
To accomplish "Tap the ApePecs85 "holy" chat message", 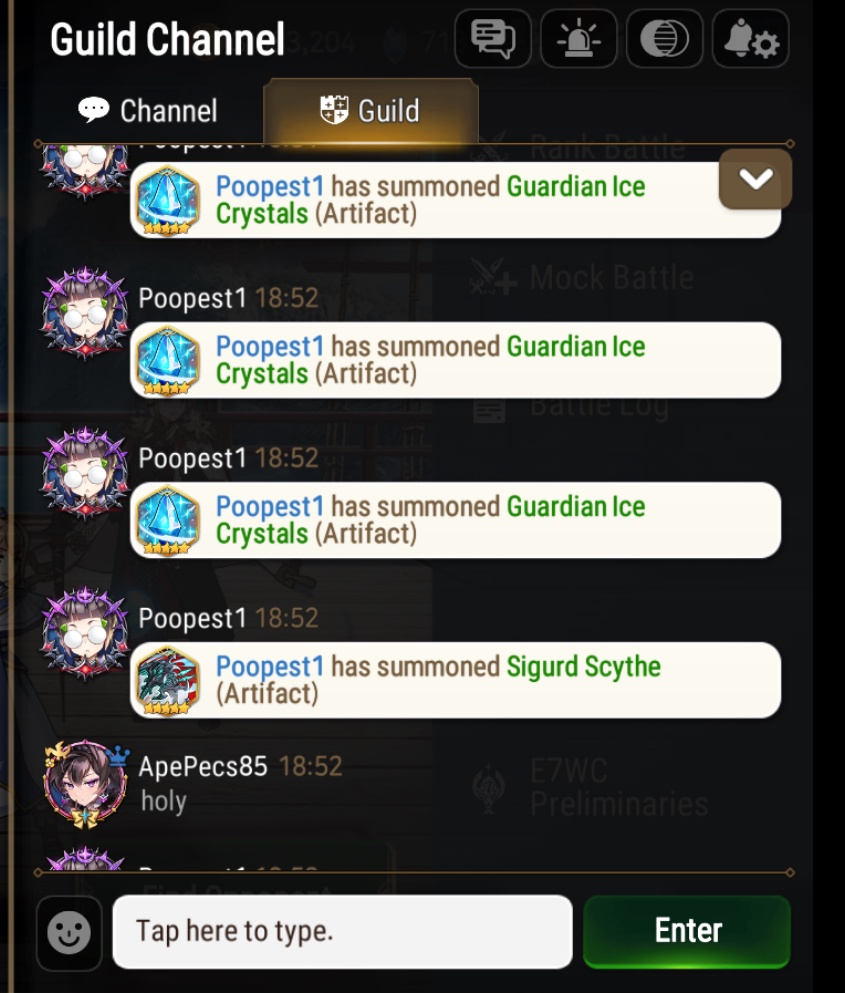I will [x=163, y=801].
